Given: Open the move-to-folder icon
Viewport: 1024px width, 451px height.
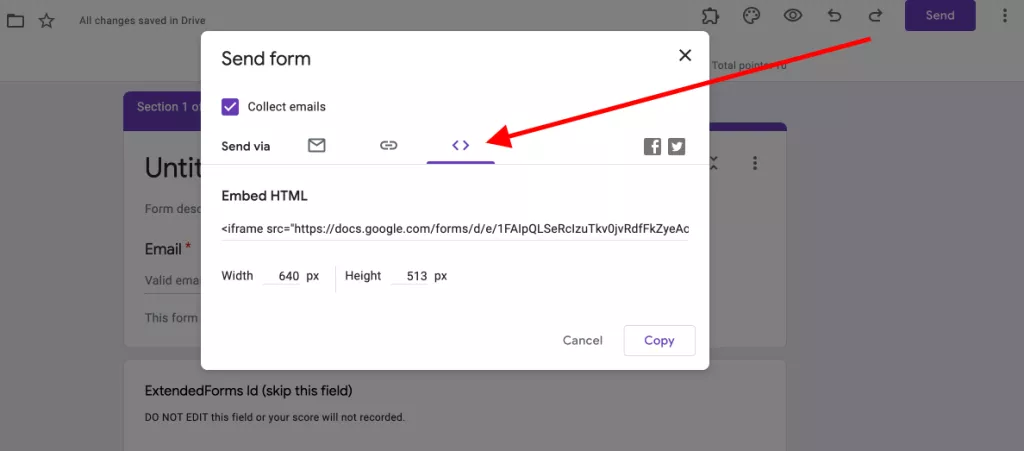Looking at the screenshot, I should pos(15,21).
